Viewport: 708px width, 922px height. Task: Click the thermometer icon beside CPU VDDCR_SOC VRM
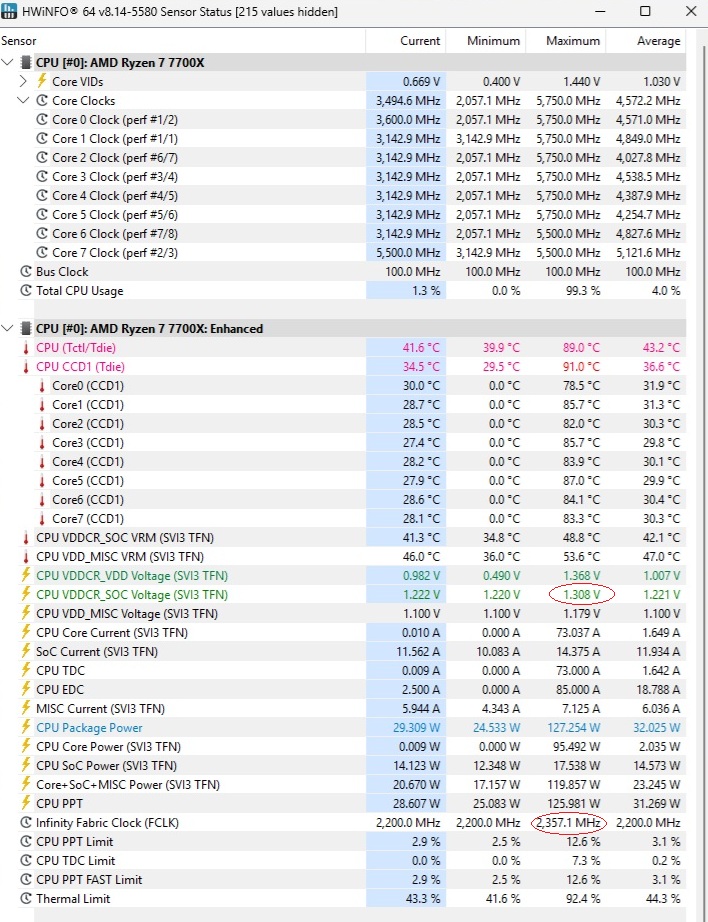(x=26, y=538)
